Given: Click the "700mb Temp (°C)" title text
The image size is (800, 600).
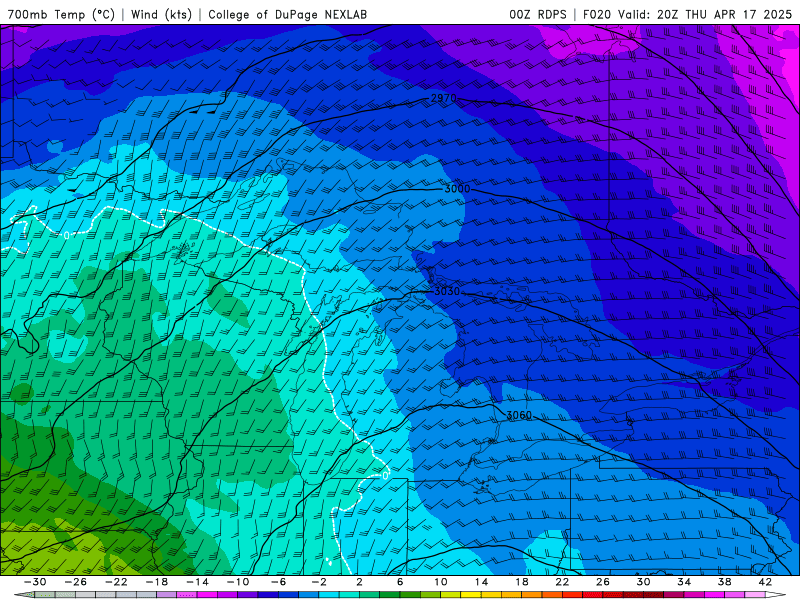Looking at the screenshot, I should (x=61, y=14).
